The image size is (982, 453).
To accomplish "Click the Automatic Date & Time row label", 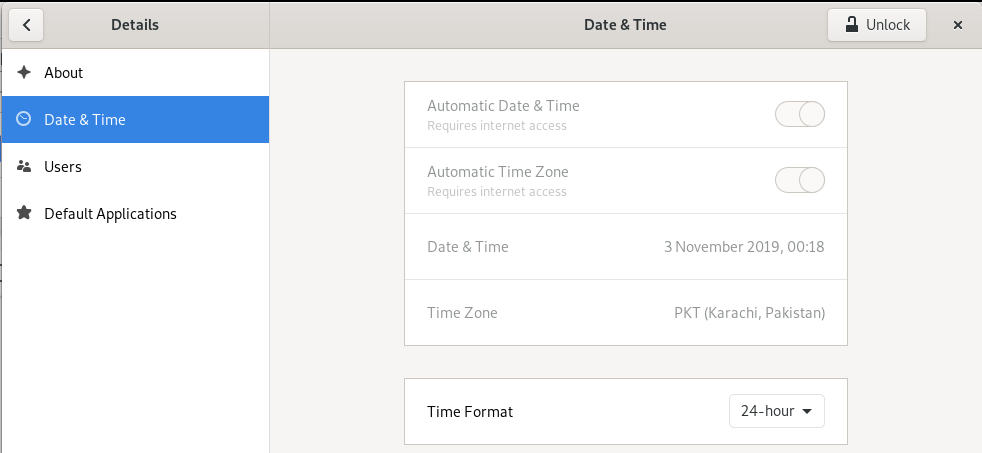I will pos(503,106).
